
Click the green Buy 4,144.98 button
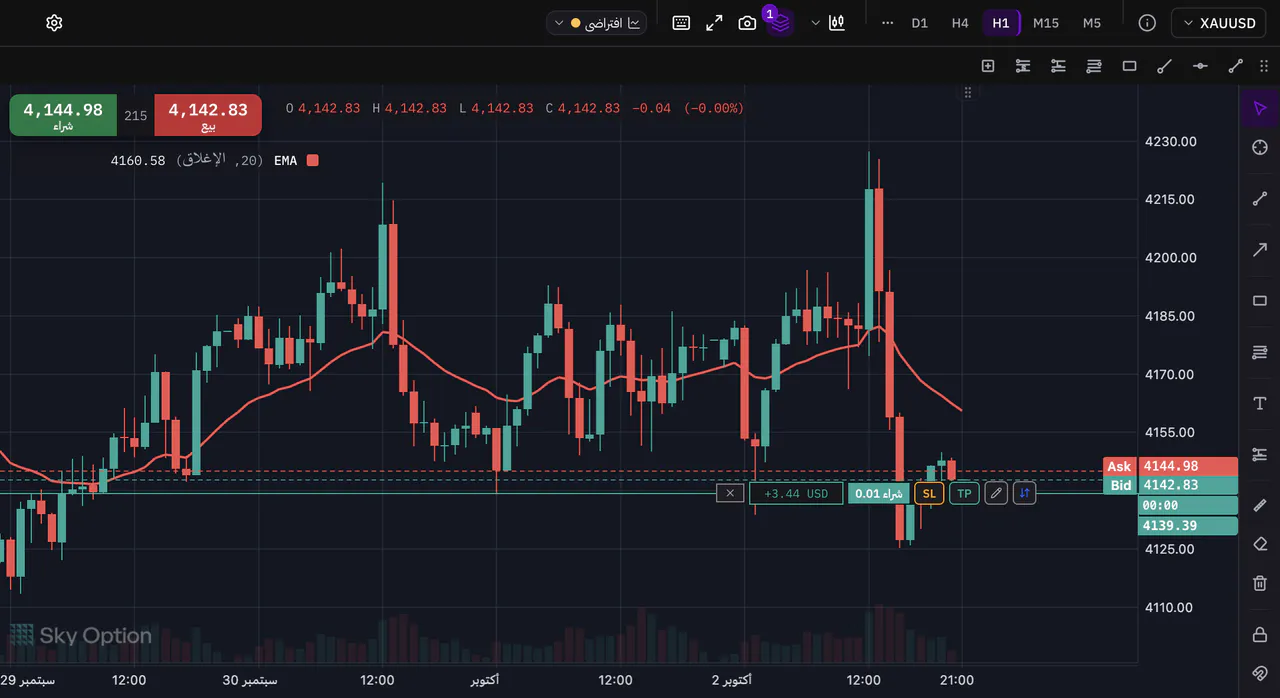click(x=63, y=115)
